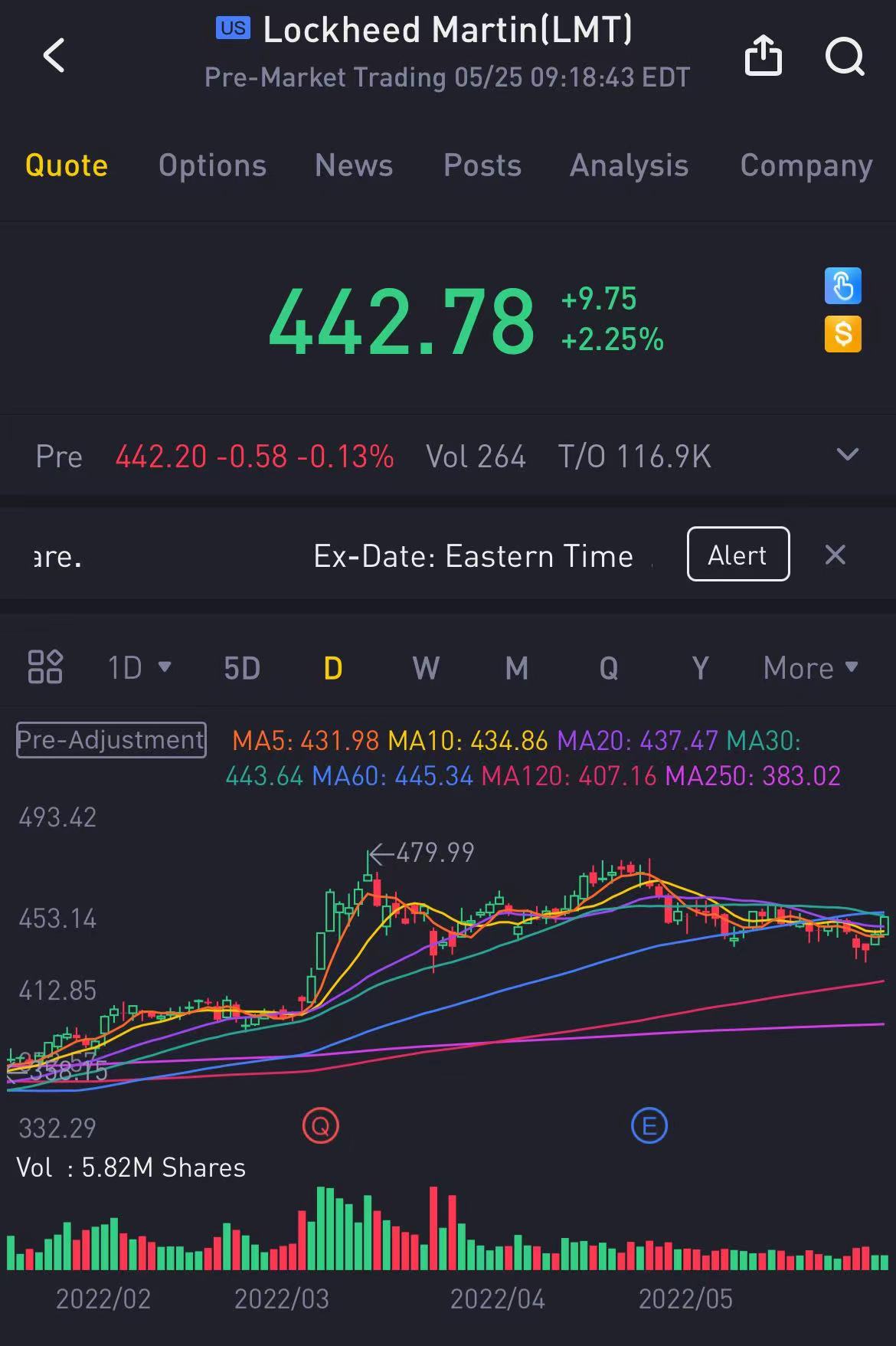Tap the Ex-Date: Eastern Time notice text
The width and height of the screenshot is (896, 1346).
(x=473, y=556)
